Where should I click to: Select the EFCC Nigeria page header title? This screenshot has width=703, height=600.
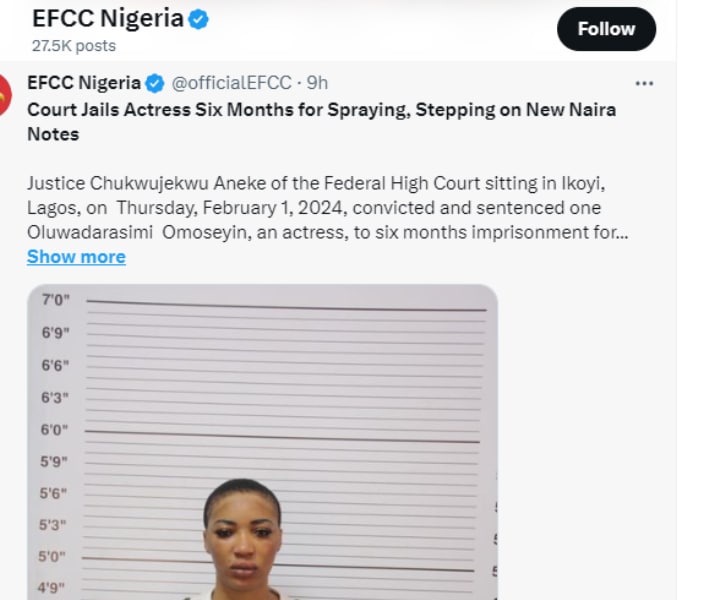point(108,18)
